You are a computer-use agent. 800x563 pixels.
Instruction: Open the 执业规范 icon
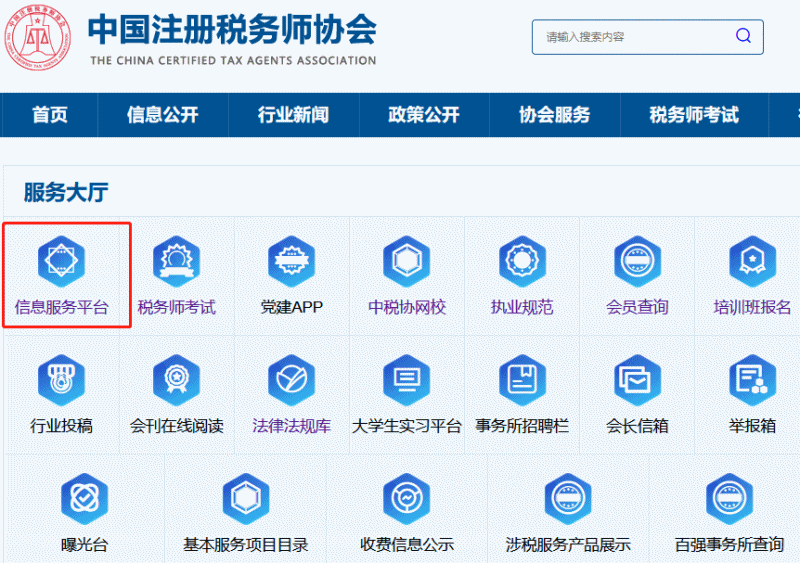coord(521,262)
